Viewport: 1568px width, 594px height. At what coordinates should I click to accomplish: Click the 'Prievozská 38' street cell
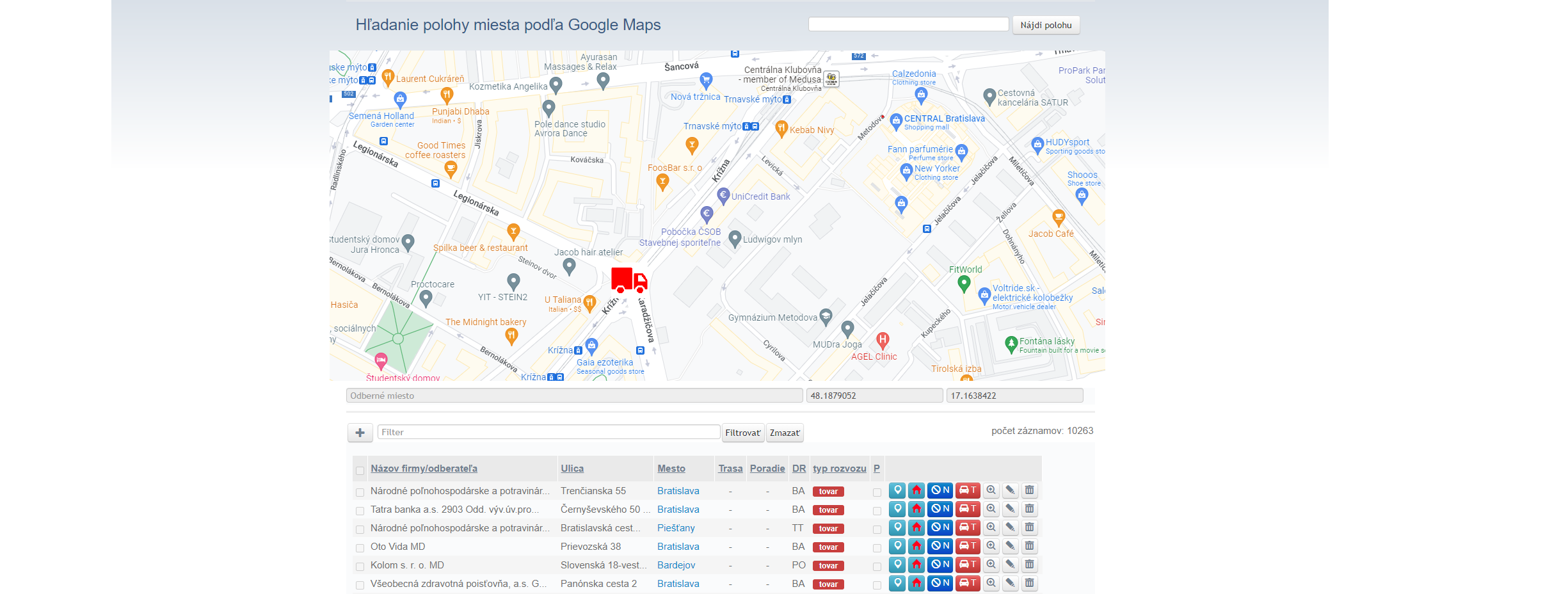pyautogui.click(x=591, y=547)
